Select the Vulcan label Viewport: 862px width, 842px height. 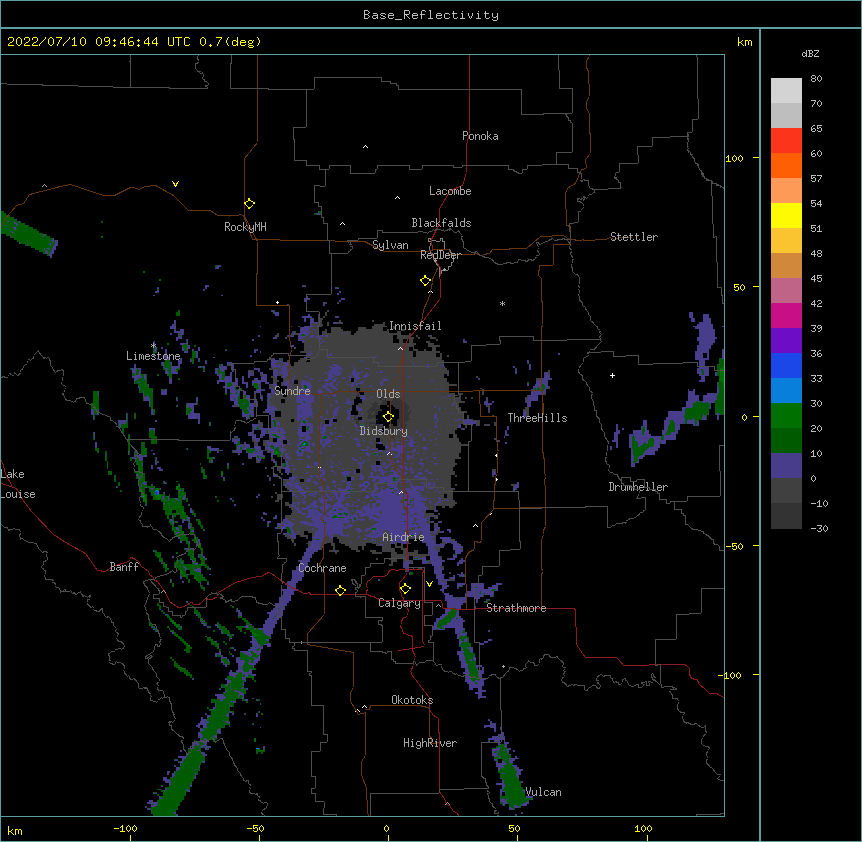tap(543, 792)
